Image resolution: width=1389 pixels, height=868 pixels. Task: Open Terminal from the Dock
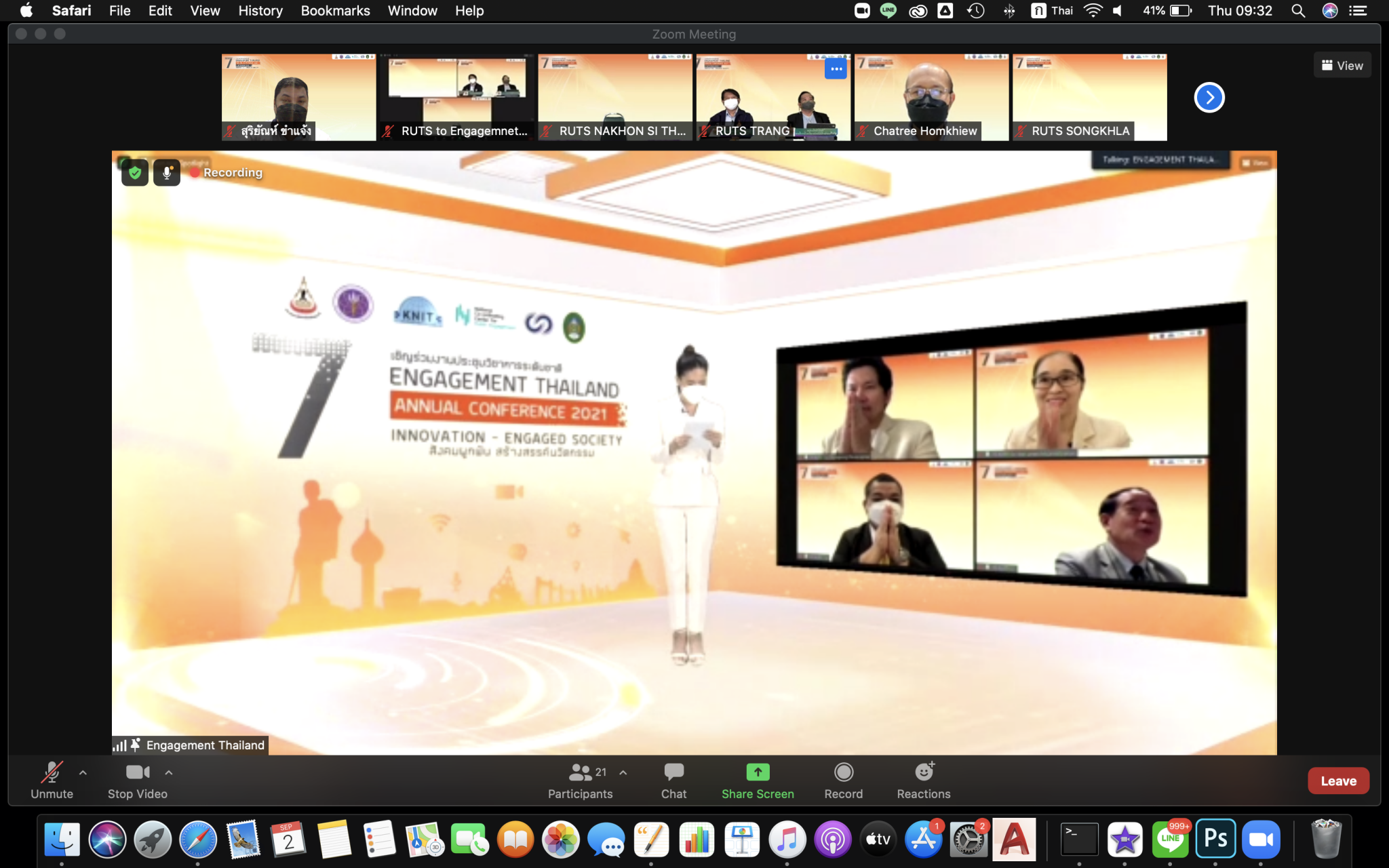tap(1079, 840)
